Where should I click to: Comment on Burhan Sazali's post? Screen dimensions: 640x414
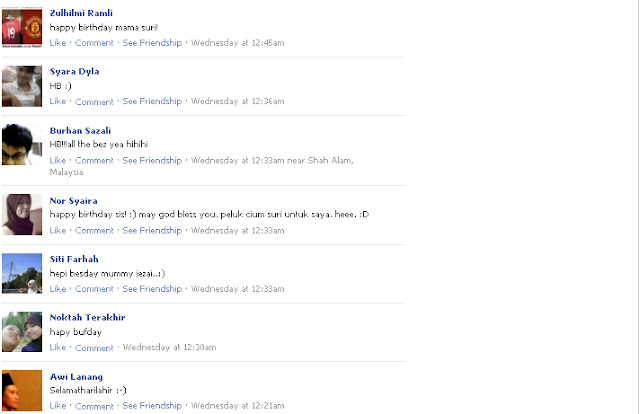pos(94,160)
